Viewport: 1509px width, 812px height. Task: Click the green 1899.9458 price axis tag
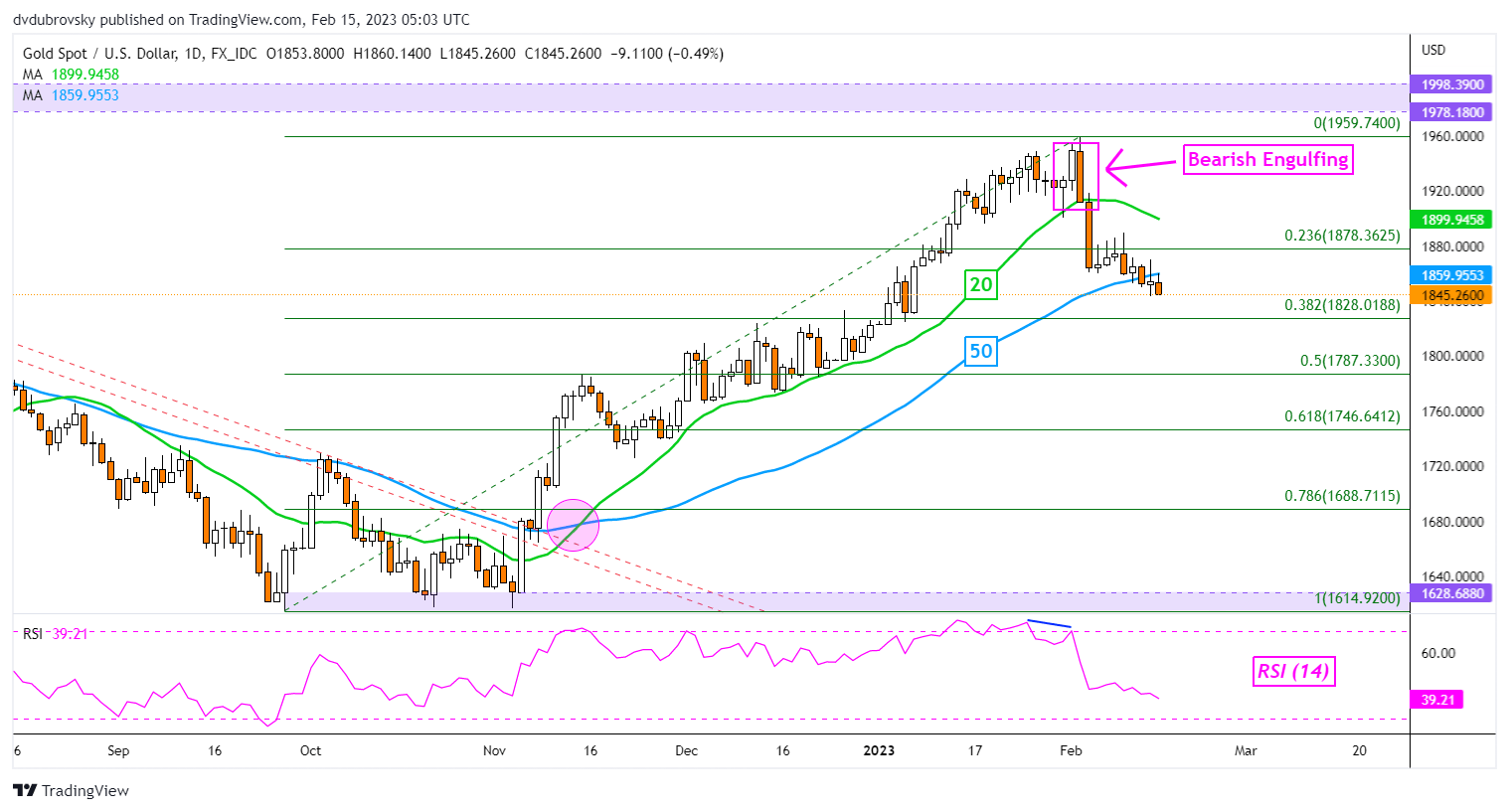click(x=1452, y=220)
